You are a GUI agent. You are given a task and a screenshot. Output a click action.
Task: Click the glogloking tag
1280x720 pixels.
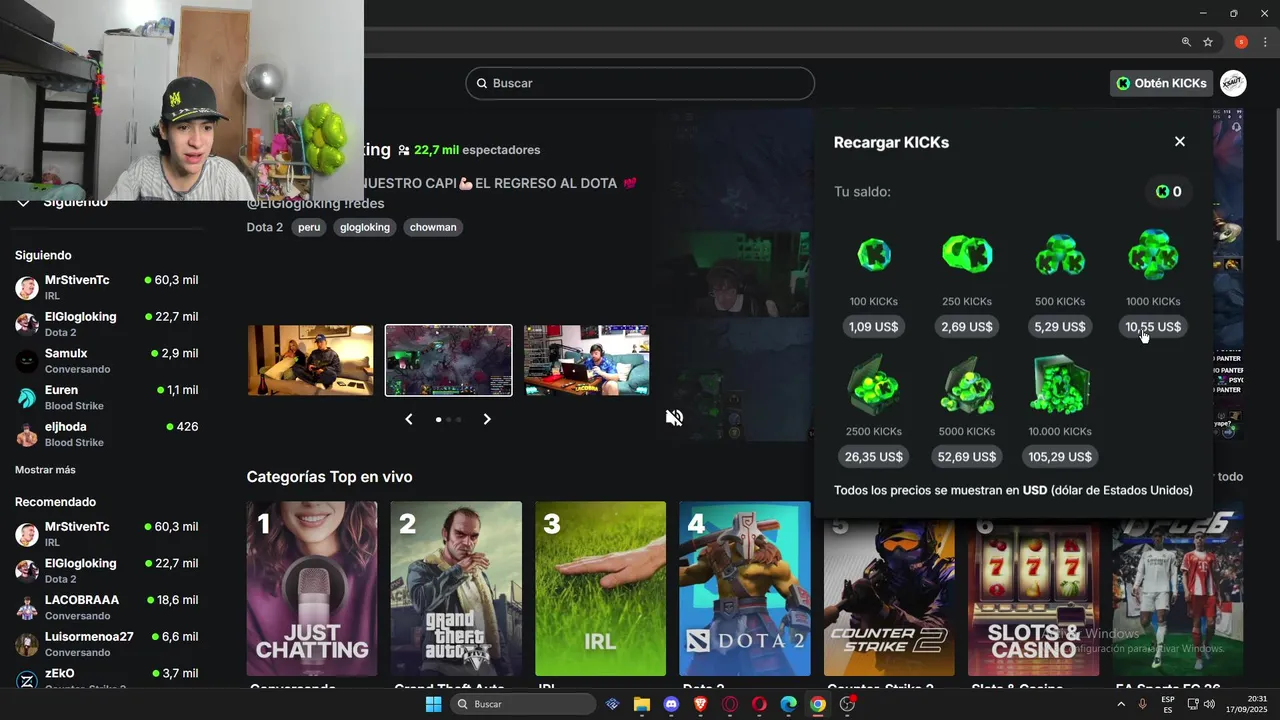pyautogui.click(x=365, y=227)
